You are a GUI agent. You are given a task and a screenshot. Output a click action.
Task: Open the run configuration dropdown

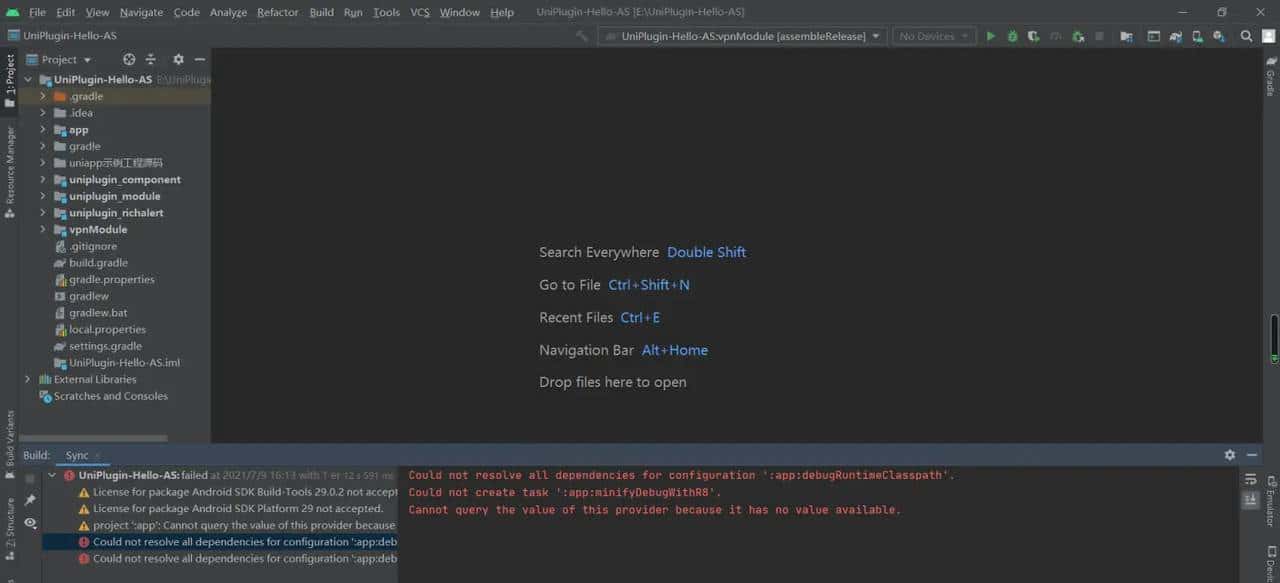tap(742, 35)
